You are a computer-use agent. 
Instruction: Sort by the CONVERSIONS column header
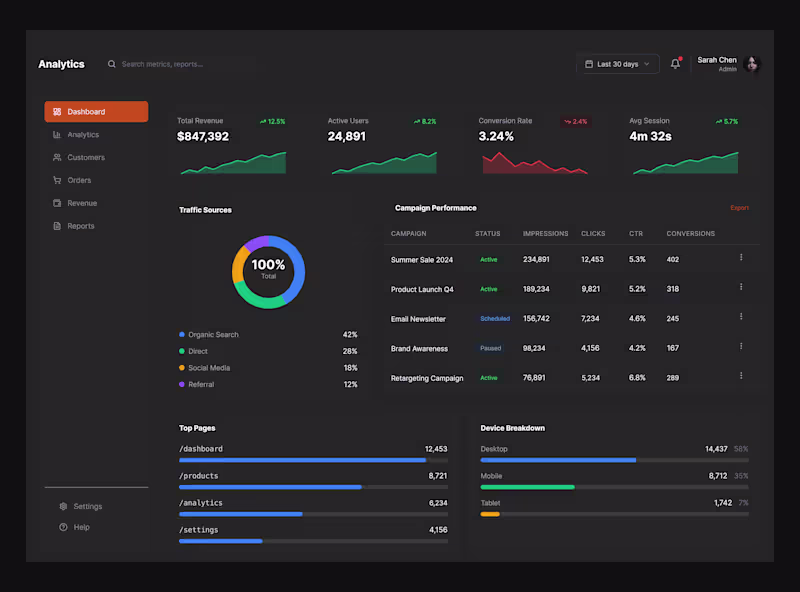(x=690, y=234)
